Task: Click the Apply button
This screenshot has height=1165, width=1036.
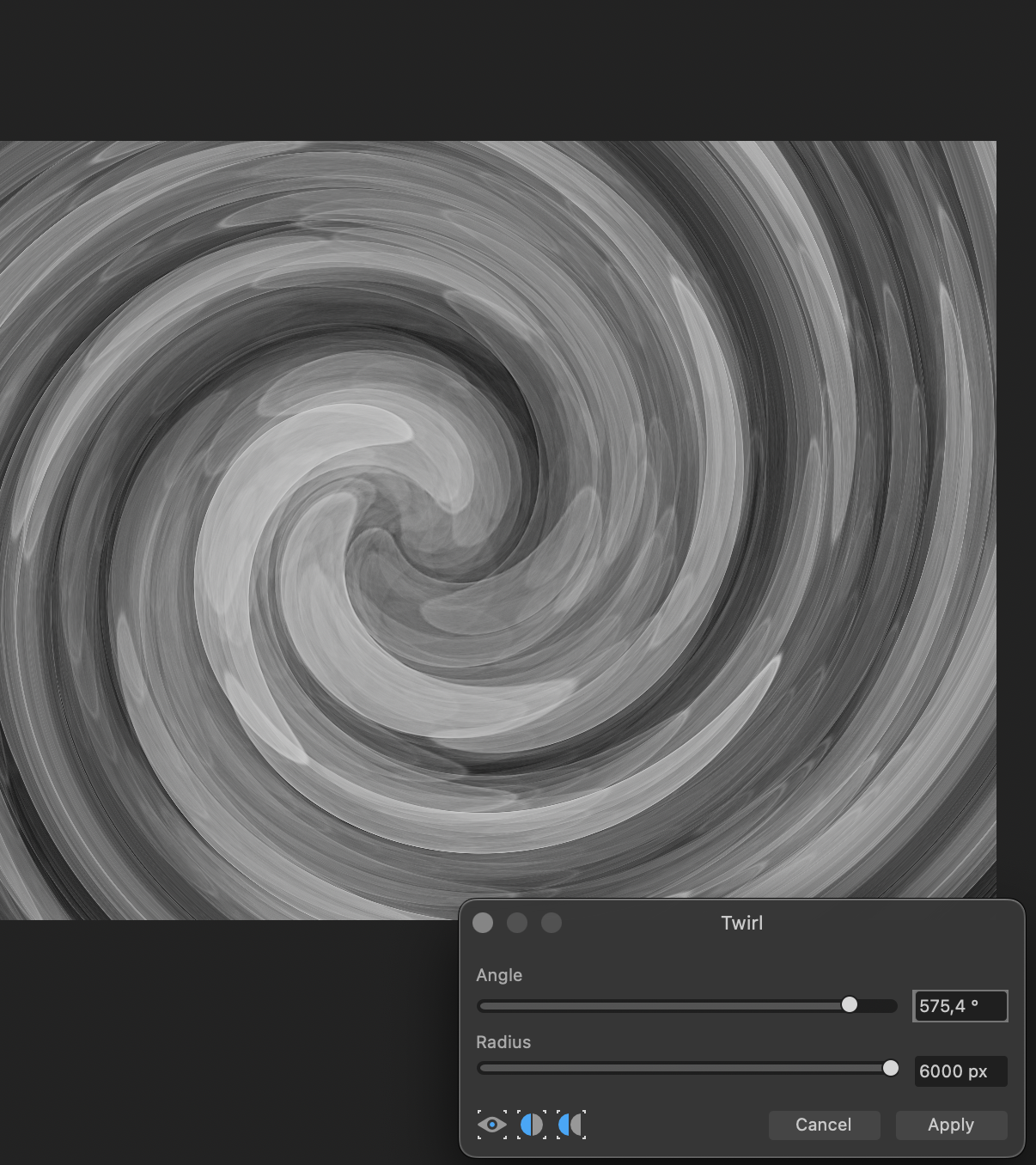Action: tap(951, 1125)
